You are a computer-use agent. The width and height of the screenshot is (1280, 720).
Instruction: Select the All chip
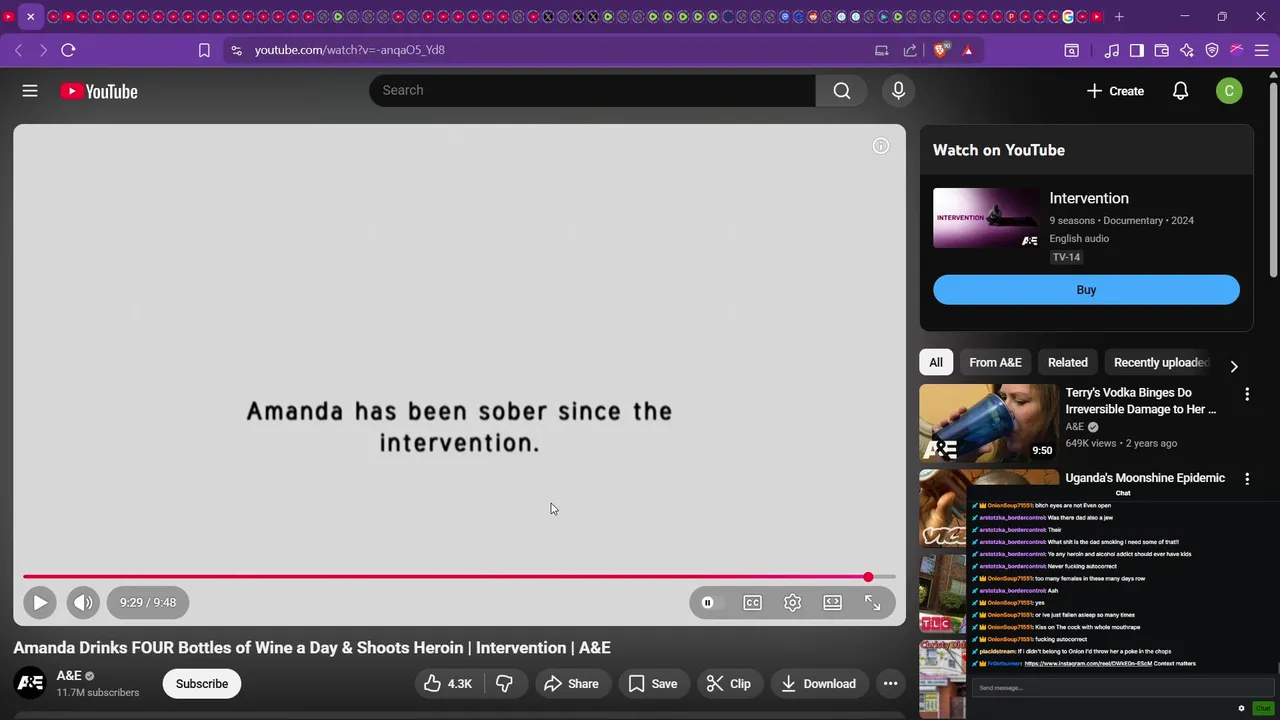click(936, 363)
